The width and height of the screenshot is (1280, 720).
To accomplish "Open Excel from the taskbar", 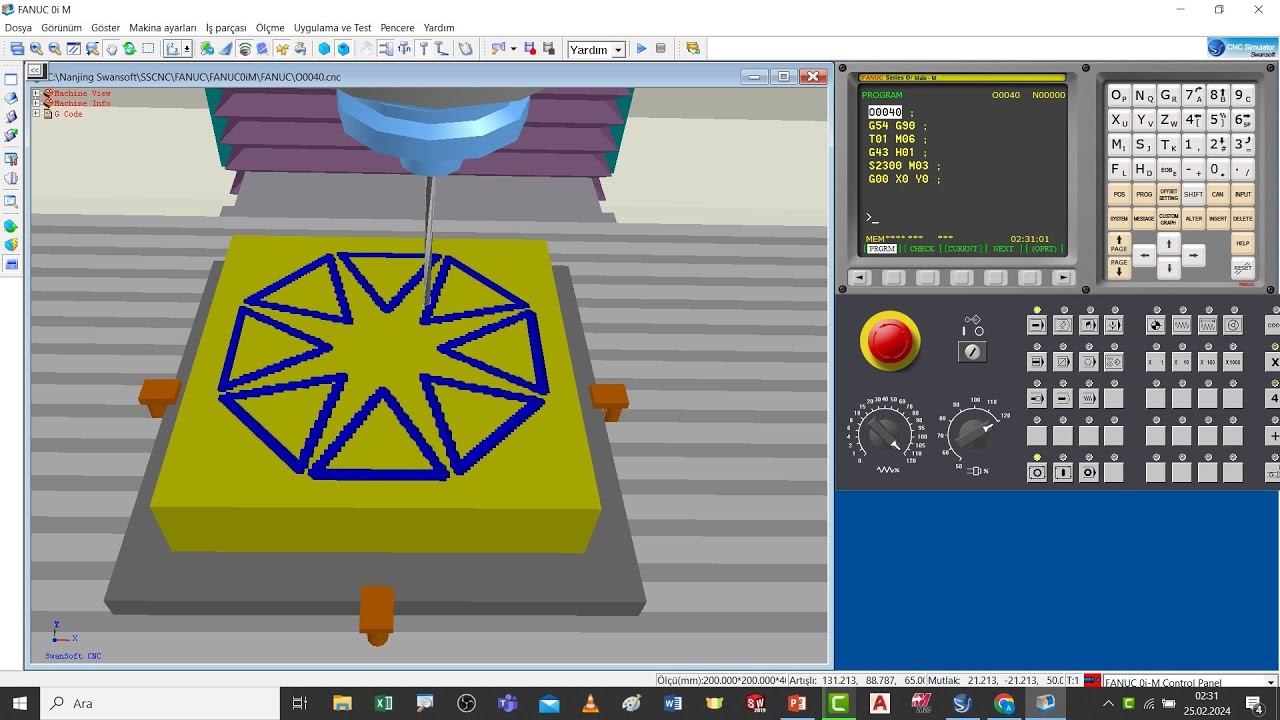I will pyautogui.click(x=384, y=703).
